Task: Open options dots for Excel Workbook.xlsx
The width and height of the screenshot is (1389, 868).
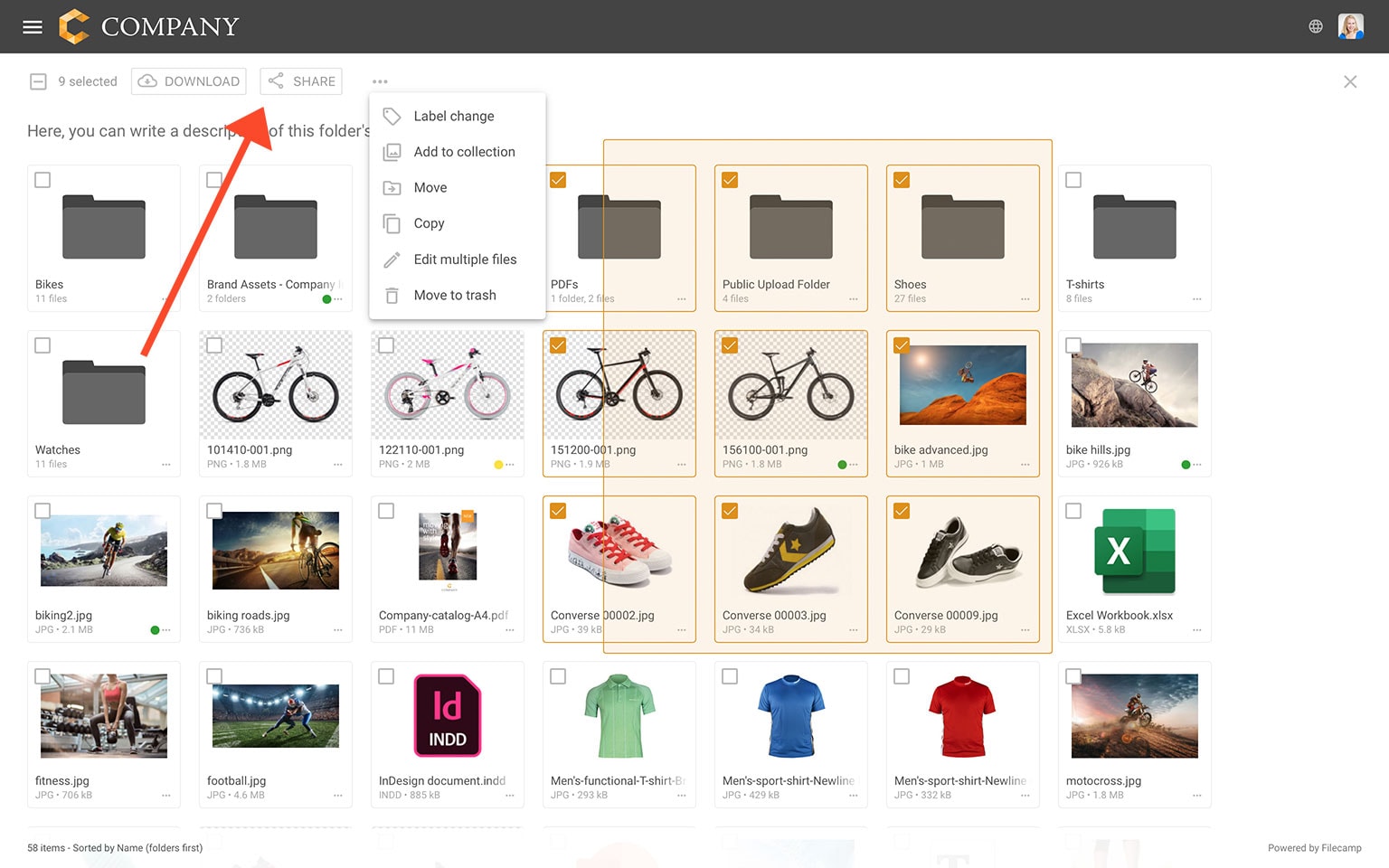Action: pyautogui.click(x=1196, y=630)
